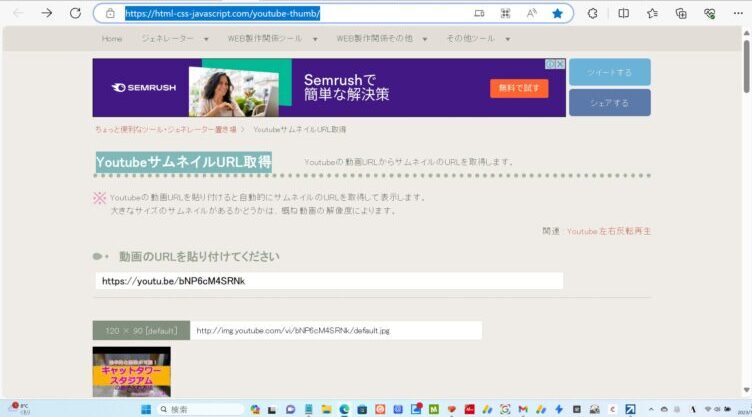The width and height of the screenshot is (752, 417).
Task: Open the read aloud icon in address bar
Action: (531, 13)
